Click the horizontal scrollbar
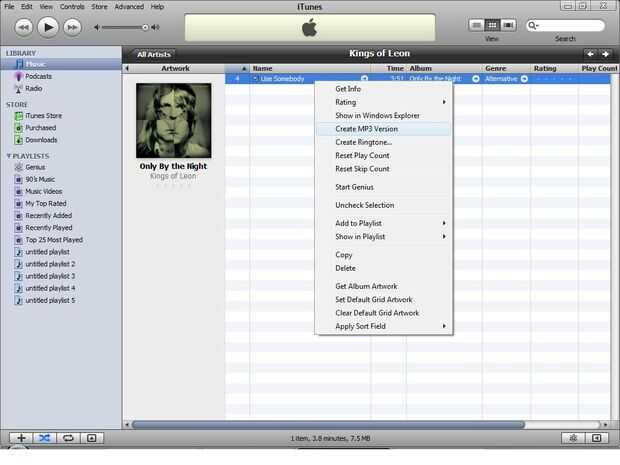This screenshot has height=465, width=620. (329, 425)
